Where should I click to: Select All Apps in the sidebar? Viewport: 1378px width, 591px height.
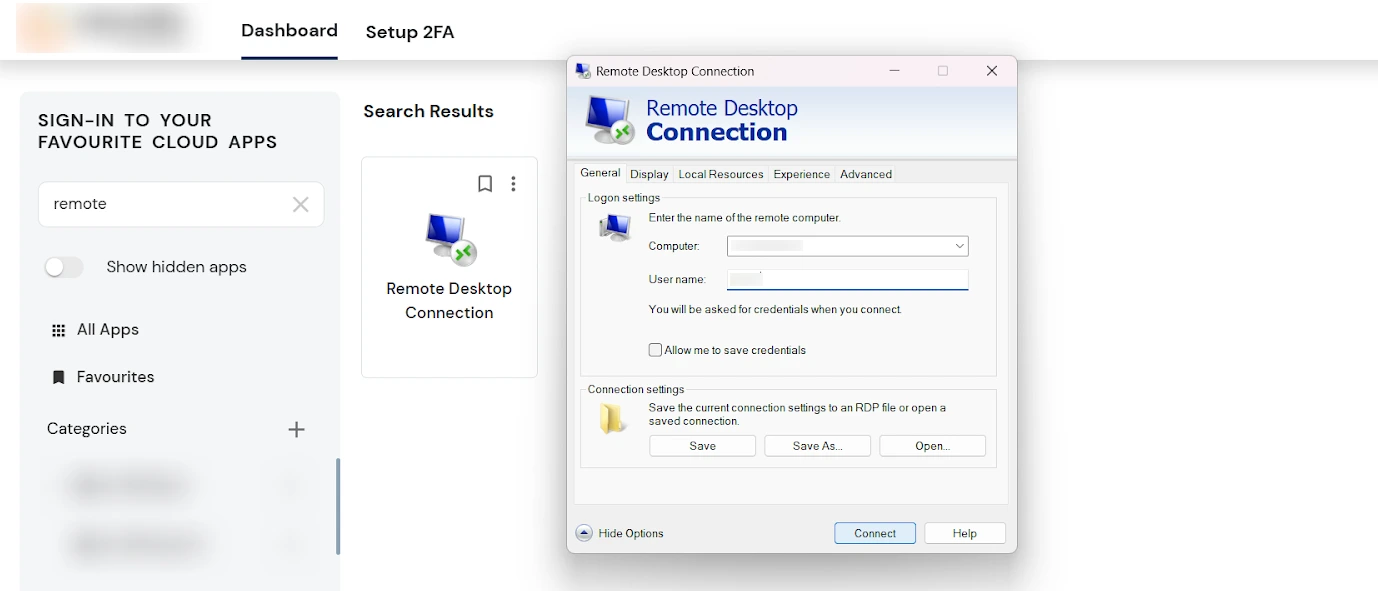pyautogui.click(x=106, y=329)
